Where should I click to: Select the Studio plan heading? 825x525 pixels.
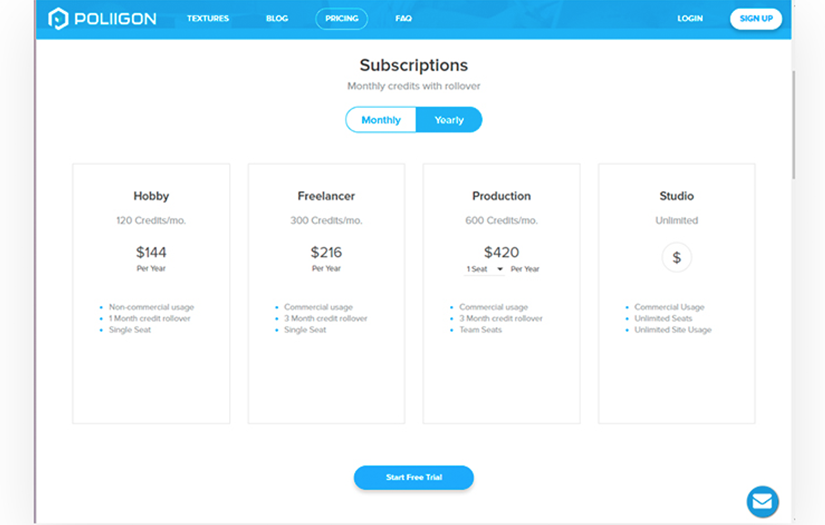[677, 196]
